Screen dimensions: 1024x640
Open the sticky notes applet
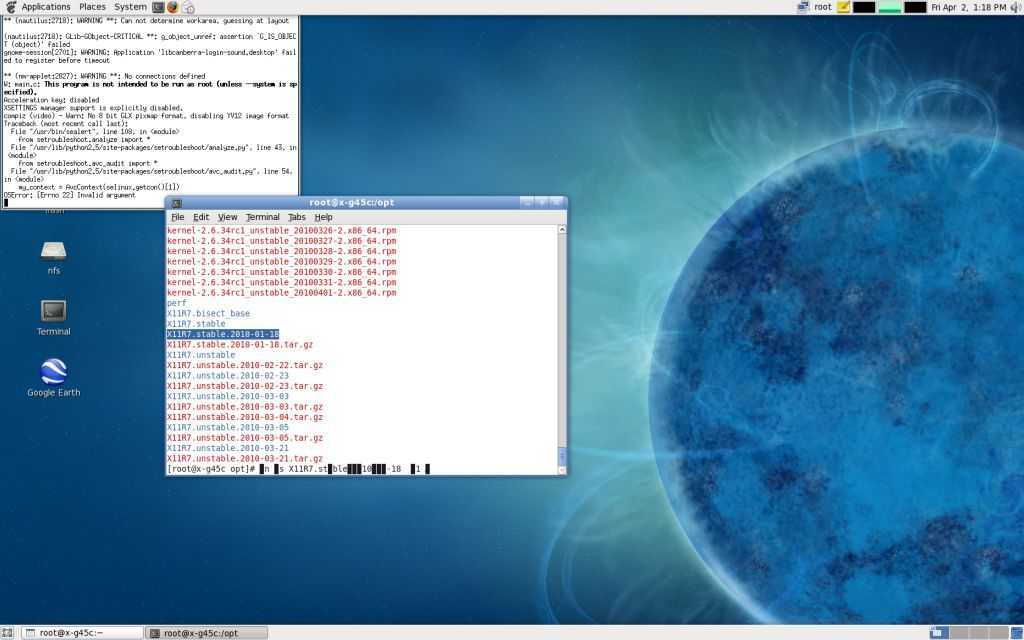pos(844,7)
